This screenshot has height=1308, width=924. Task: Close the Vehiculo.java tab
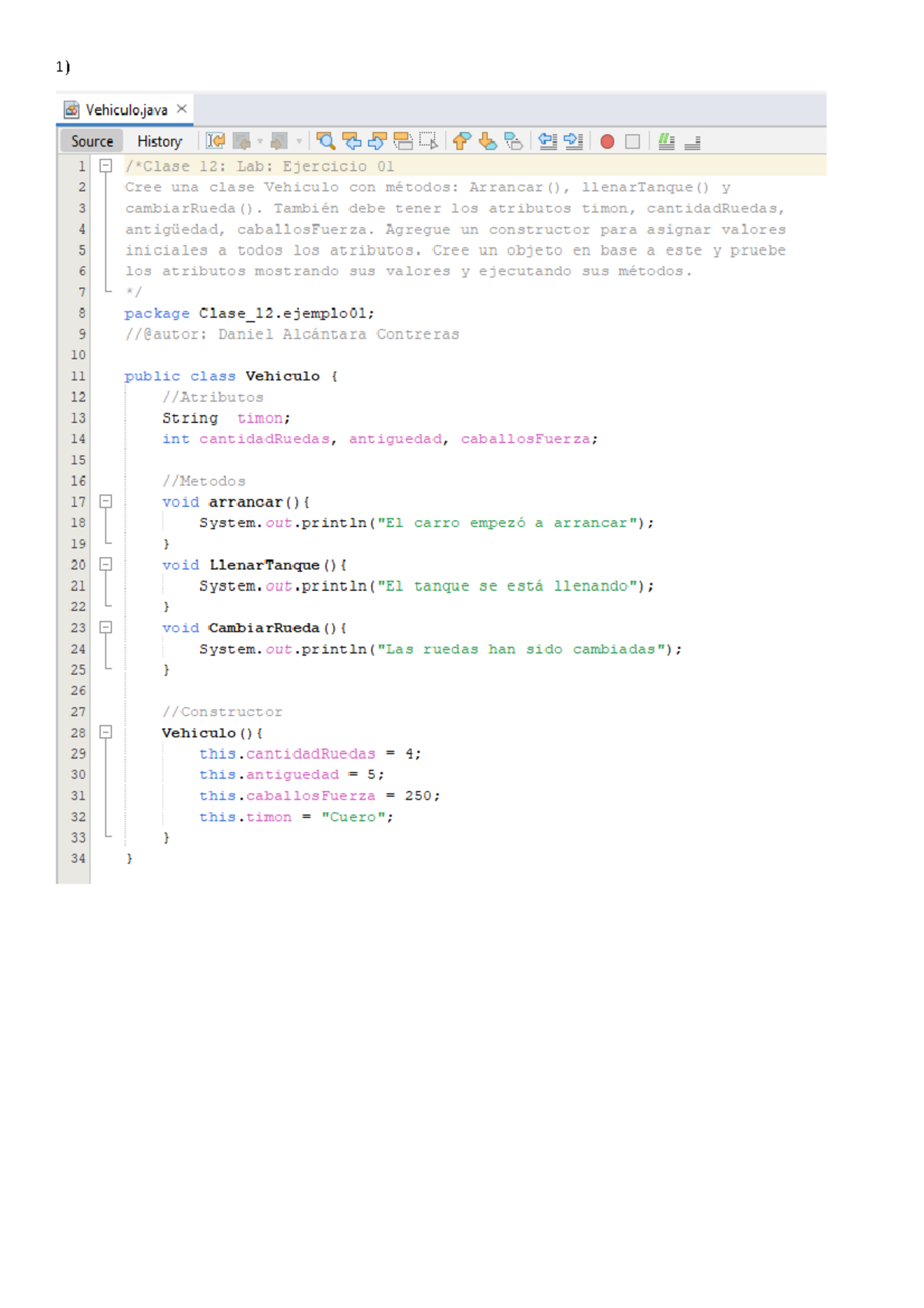coord(182,109)
